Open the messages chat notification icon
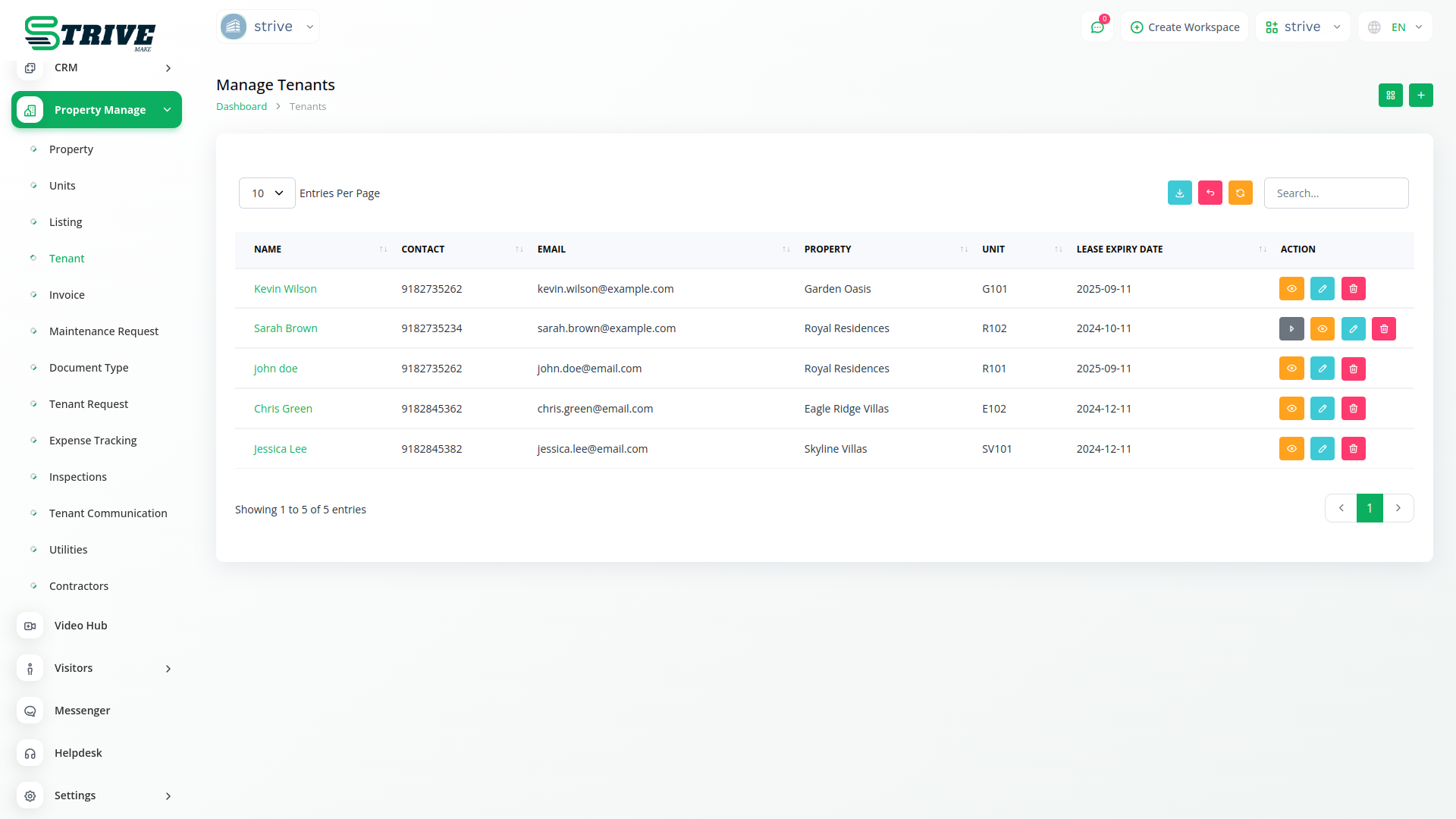Viewport: 1456px width, 819px height. [x=1097, y=27]
